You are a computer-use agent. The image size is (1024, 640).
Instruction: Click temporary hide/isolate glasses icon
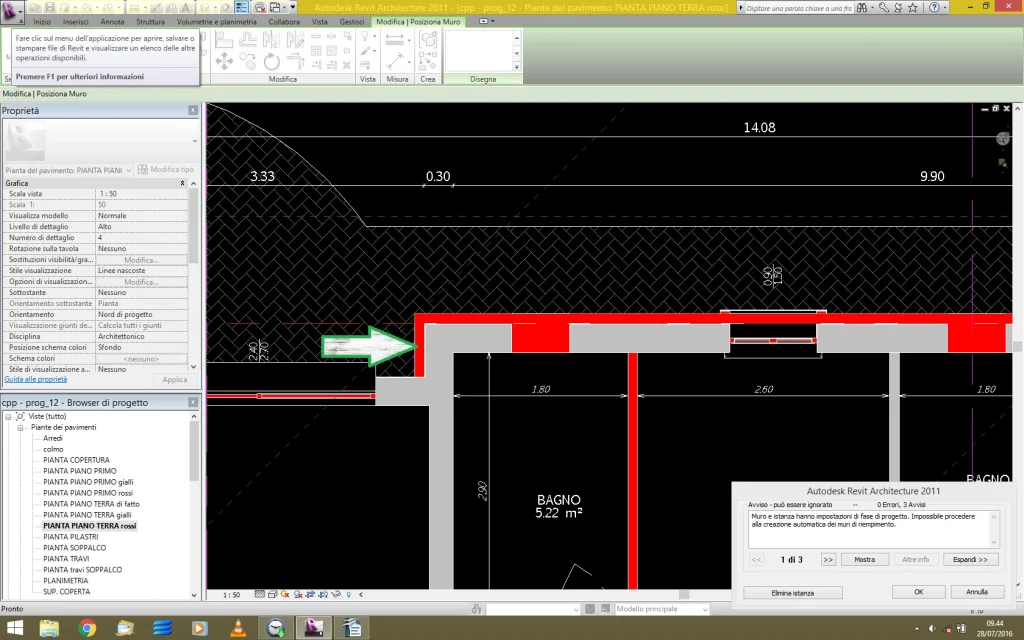coord(336,594)
